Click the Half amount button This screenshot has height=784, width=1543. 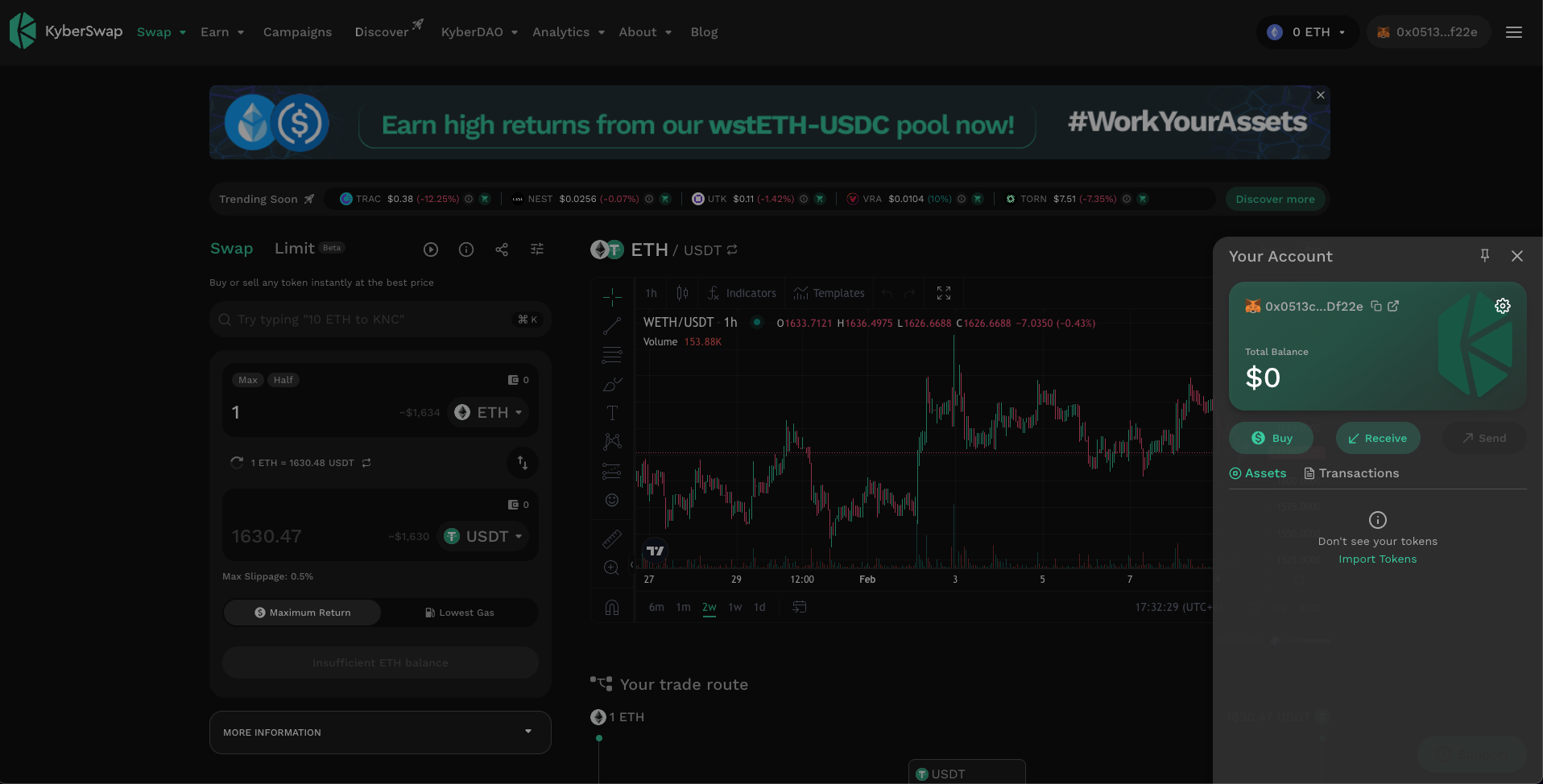[283, 380]
